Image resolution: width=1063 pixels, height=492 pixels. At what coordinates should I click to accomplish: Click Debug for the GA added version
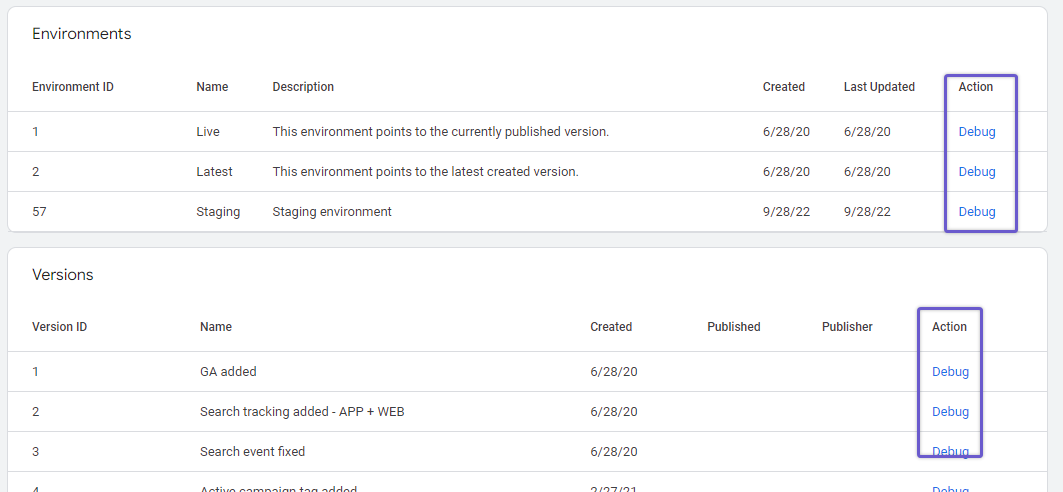click(x=950, y=371)
